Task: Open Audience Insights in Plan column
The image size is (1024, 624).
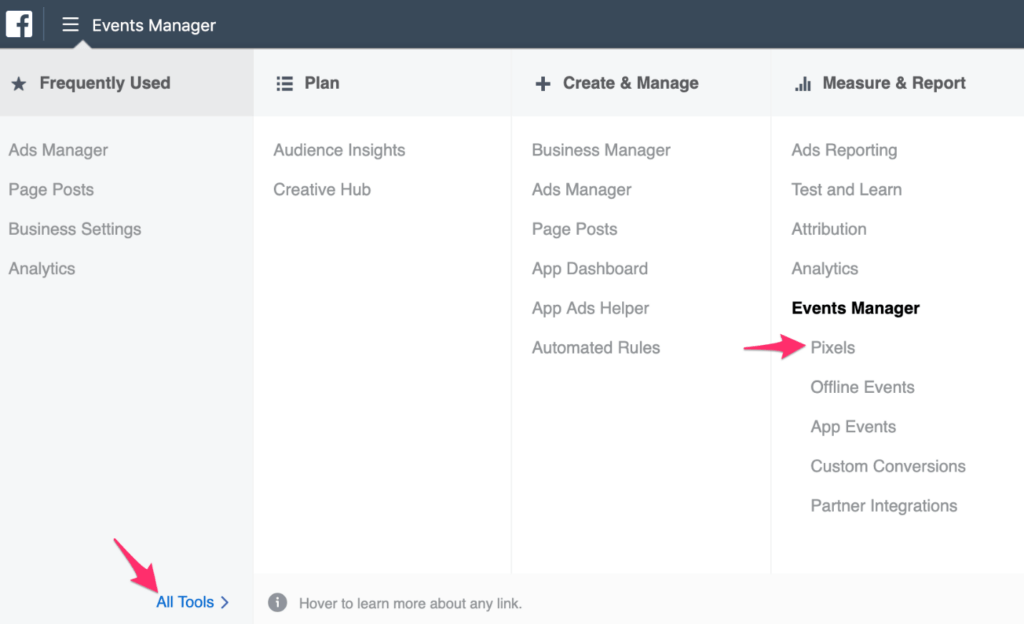Action: 339,150
